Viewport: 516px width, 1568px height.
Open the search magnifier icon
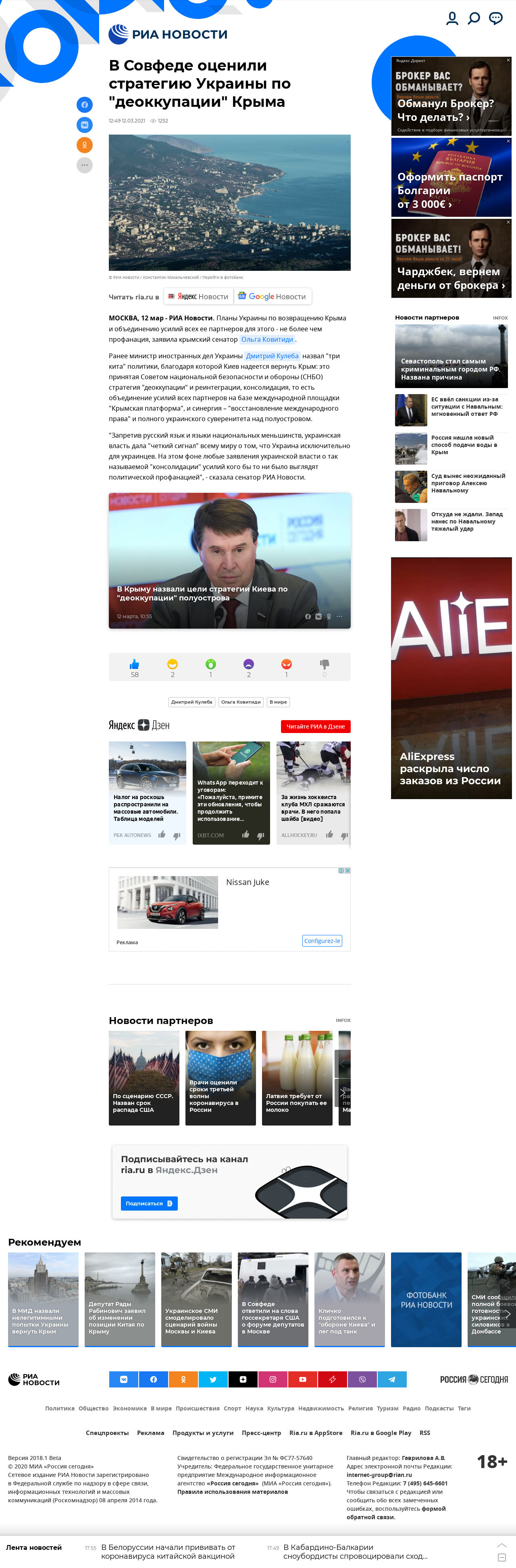pos(473,19)
